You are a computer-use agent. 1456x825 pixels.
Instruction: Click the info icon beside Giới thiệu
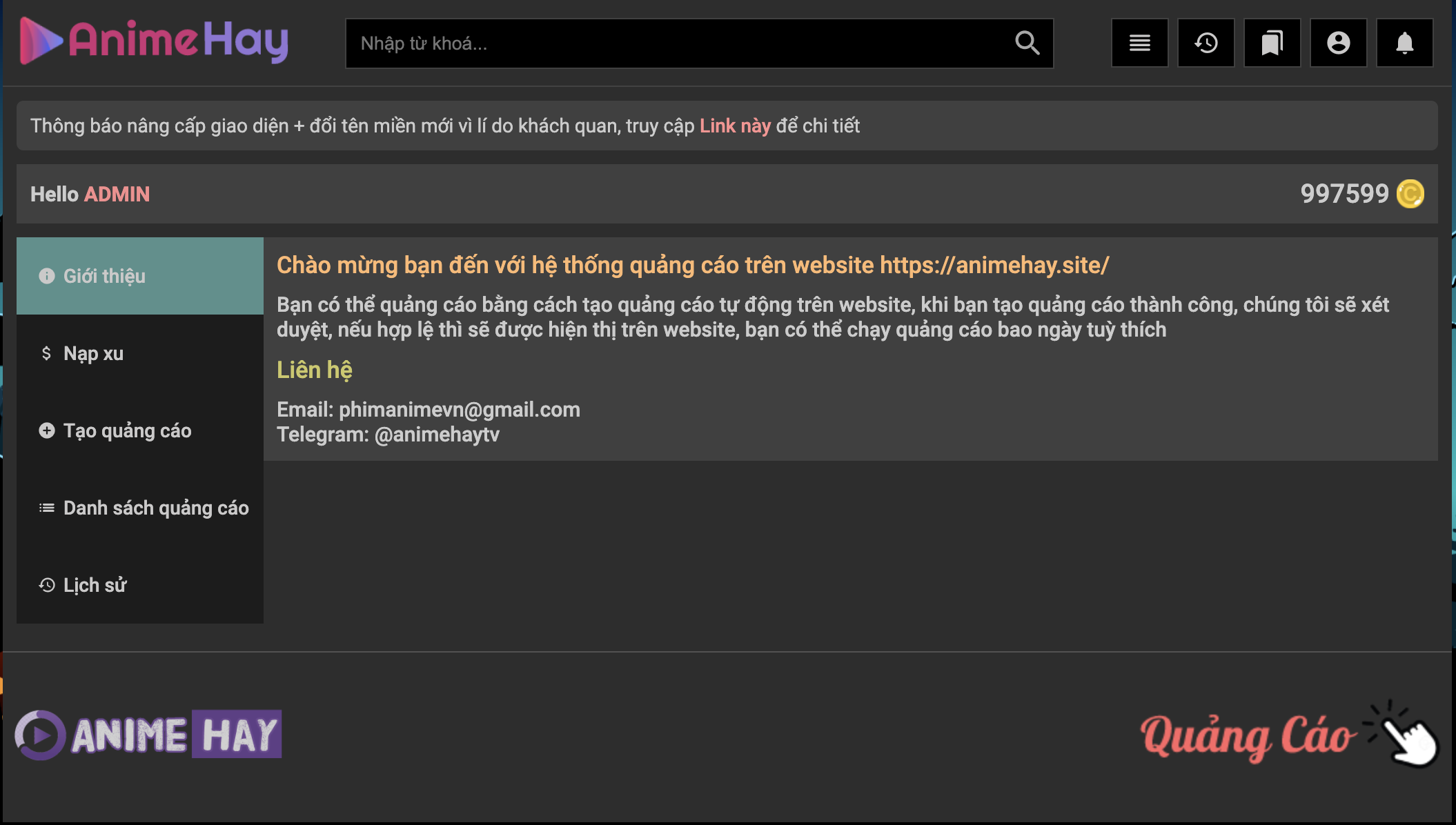[x=46, y=276]
